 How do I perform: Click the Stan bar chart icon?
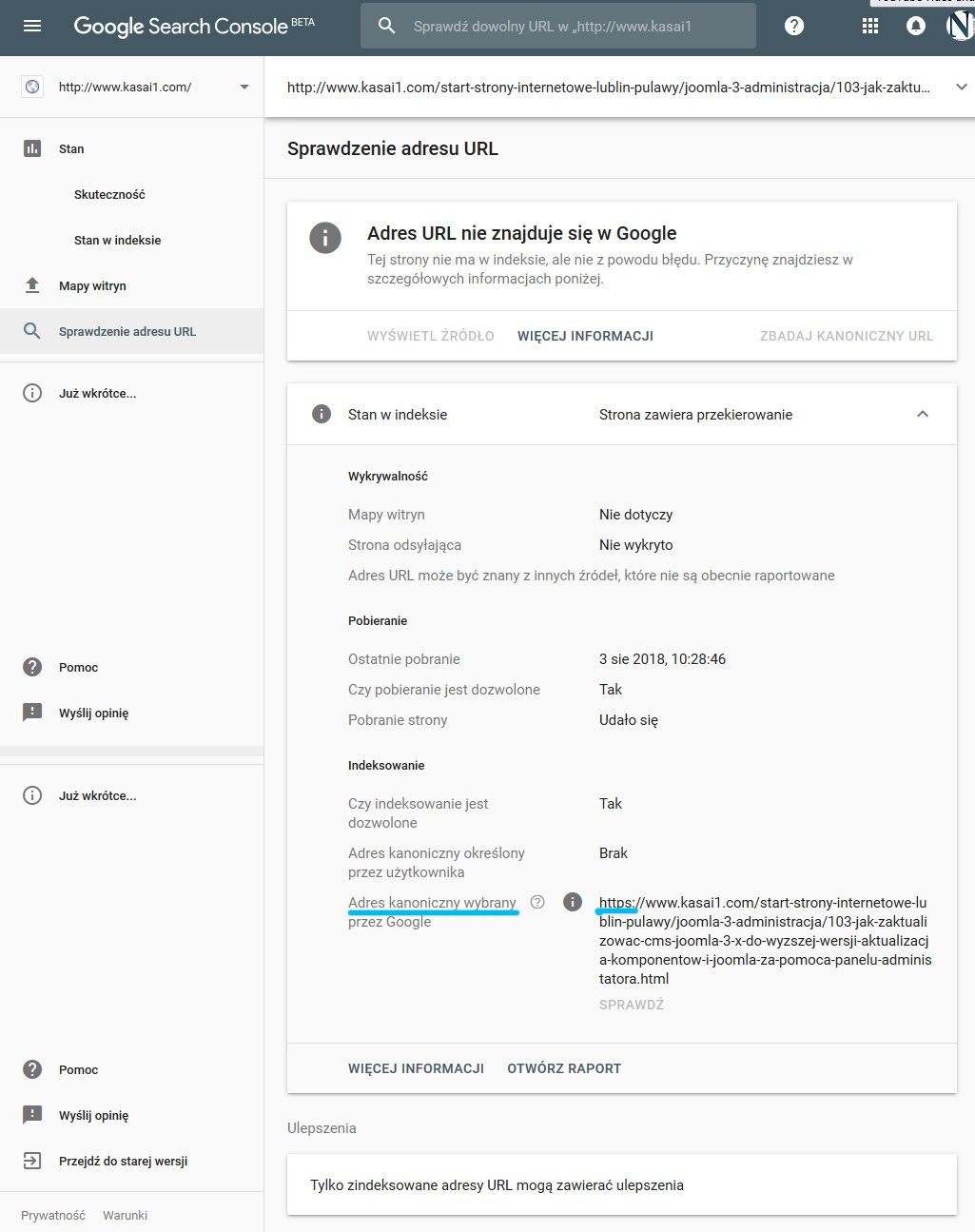click(32, 148)
